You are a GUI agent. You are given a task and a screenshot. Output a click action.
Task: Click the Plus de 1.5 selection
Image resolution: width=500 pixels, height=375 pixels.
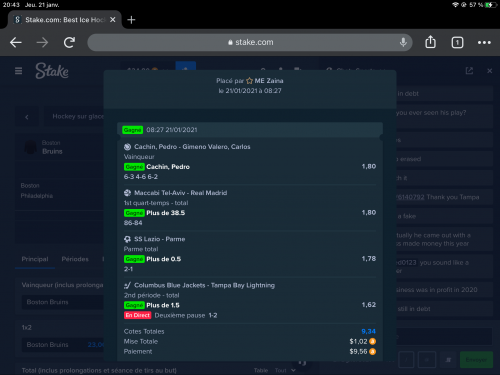(x=163, y=305)
